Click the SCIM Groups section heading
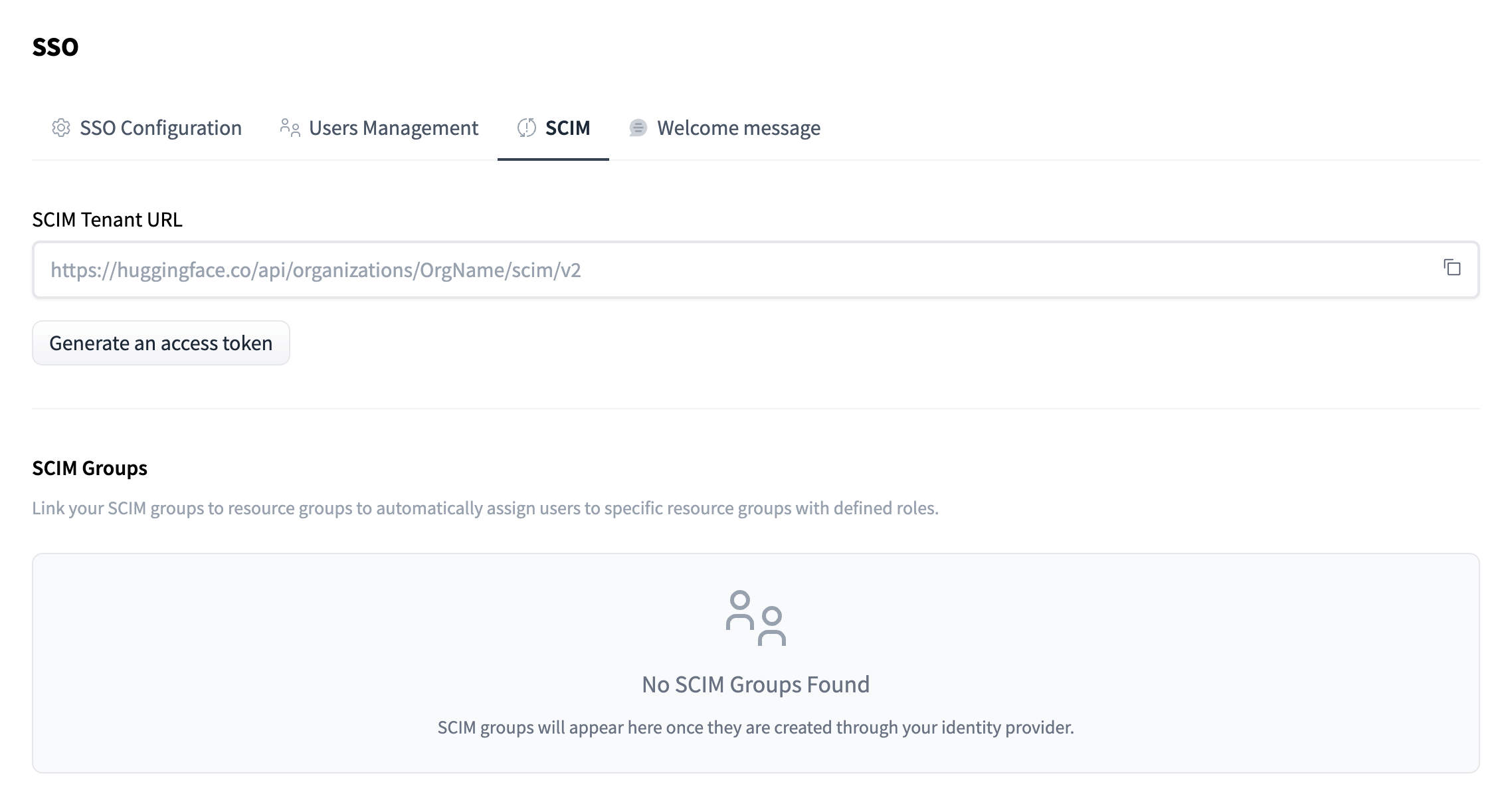Screen dimensions: 1512x808 [x=90, y=468]
